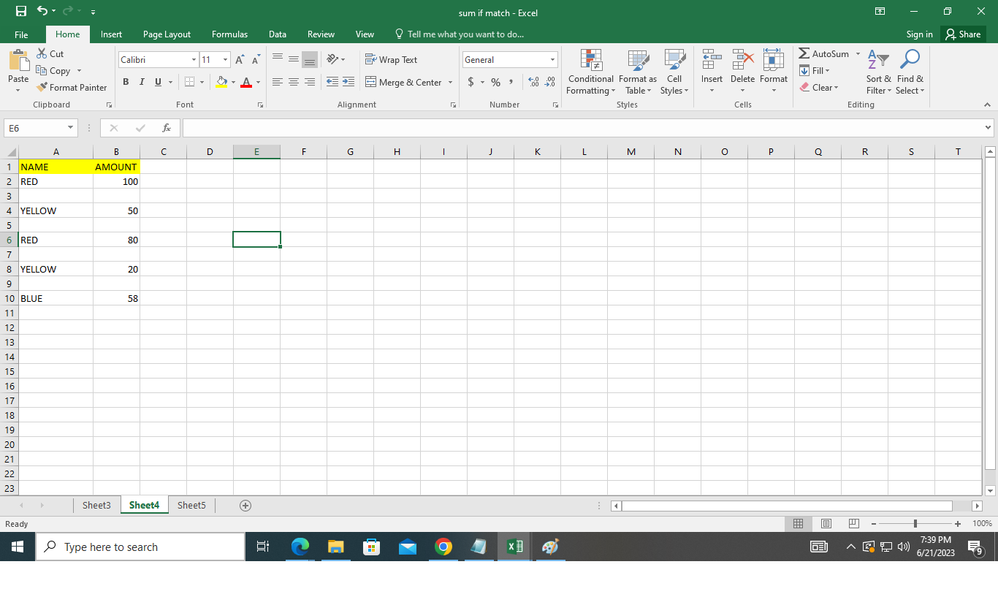
Task: Adjust the zoom slider handle
Action: (x=915, y=523)
